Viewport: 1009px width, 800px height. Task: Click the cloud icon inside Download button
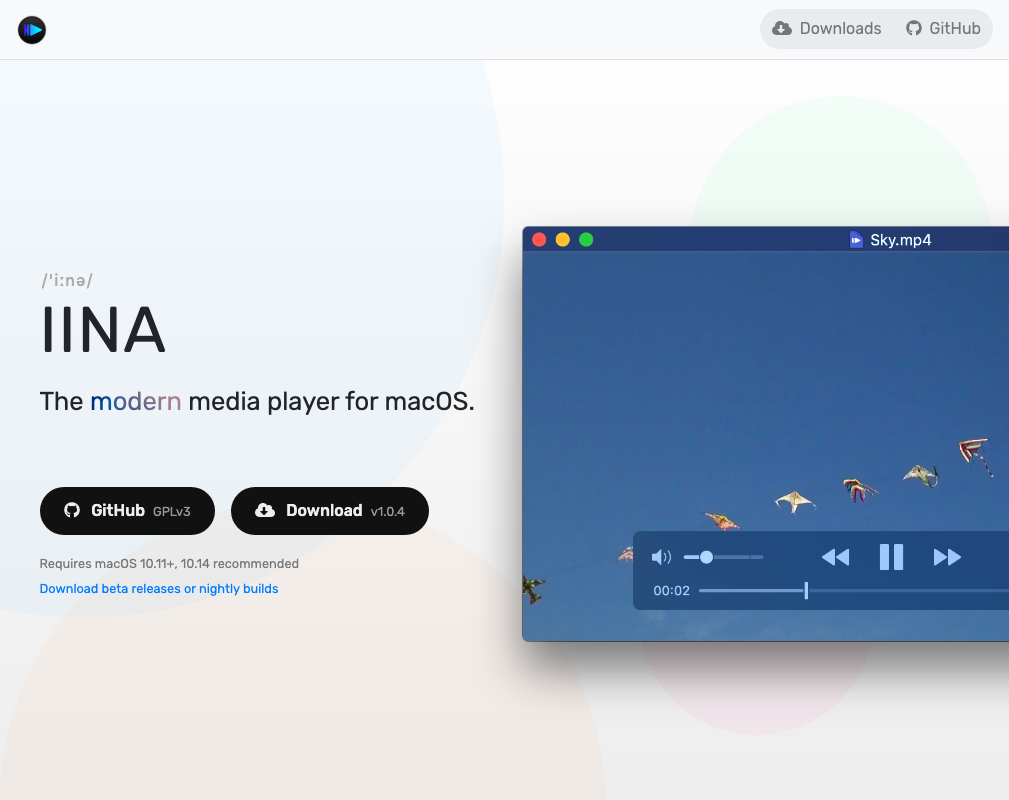(x=265, y=510)
